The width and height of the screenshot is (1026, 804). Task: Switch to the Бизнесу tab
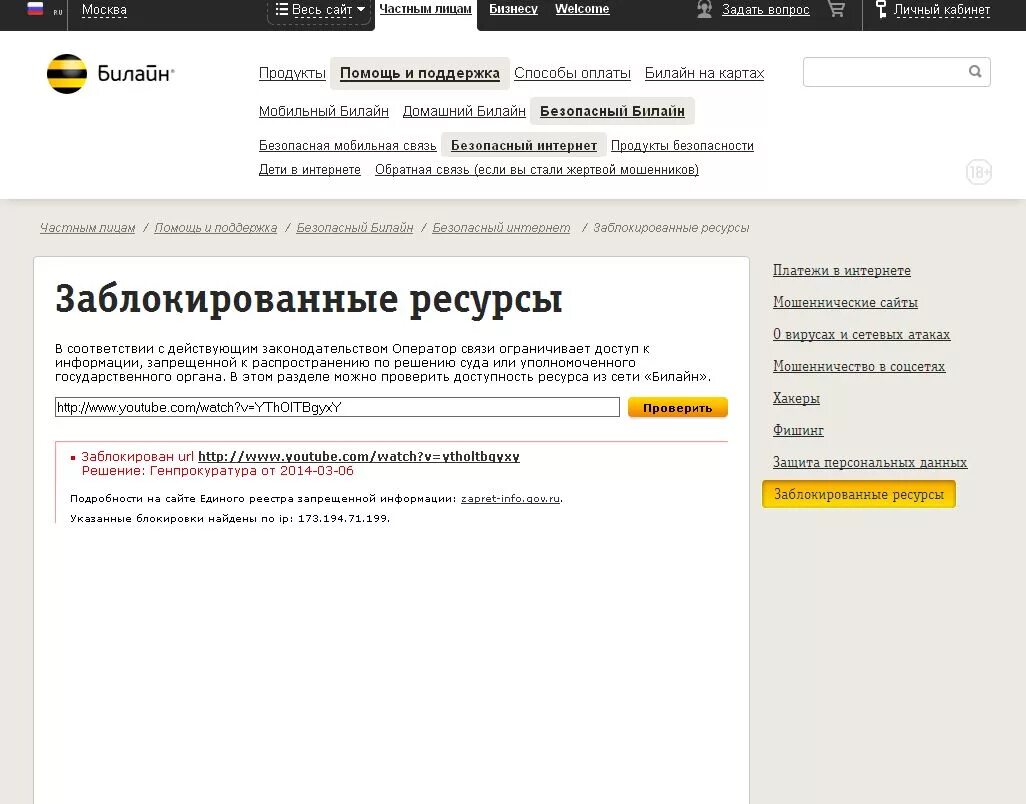coord(514,9)
